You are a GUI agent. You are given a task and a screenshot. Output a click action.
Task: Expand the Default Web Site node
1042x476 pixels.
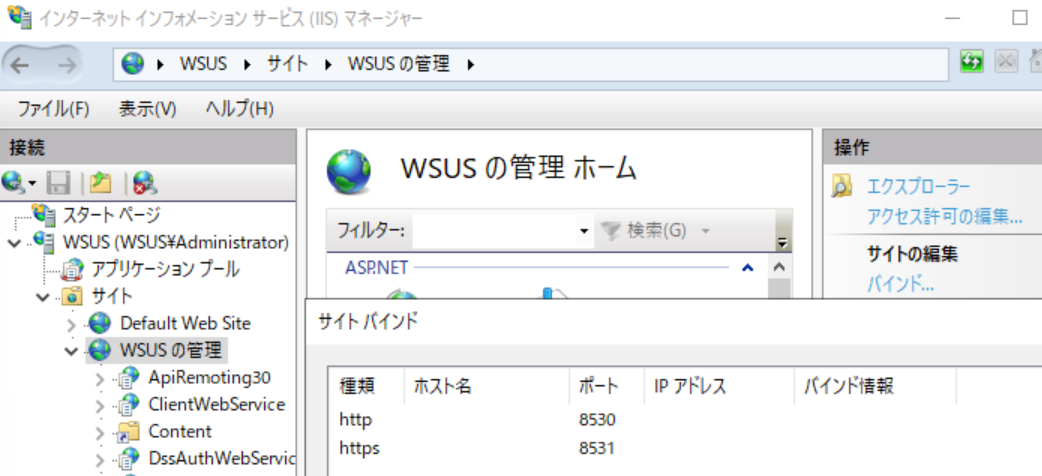point(72,324)
